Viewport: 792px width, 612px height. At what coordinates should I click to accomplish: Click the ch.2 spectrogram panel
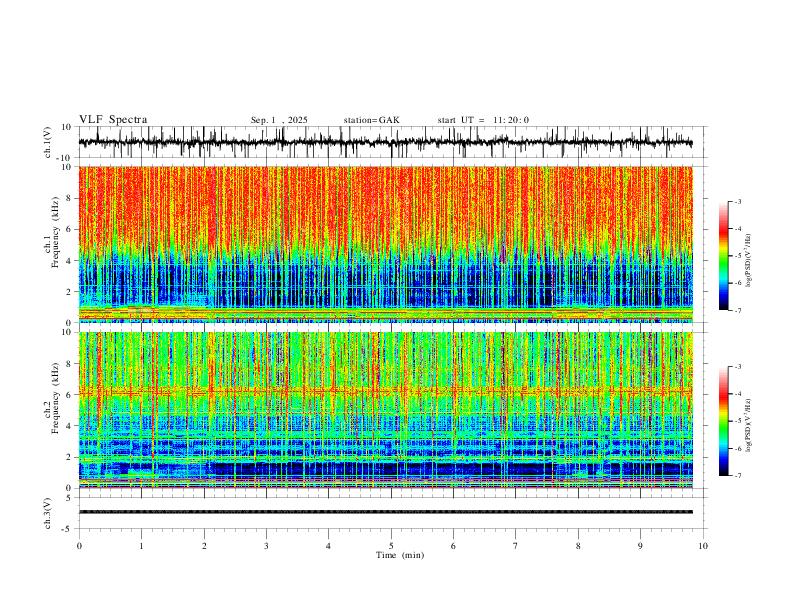coord(385,410)
